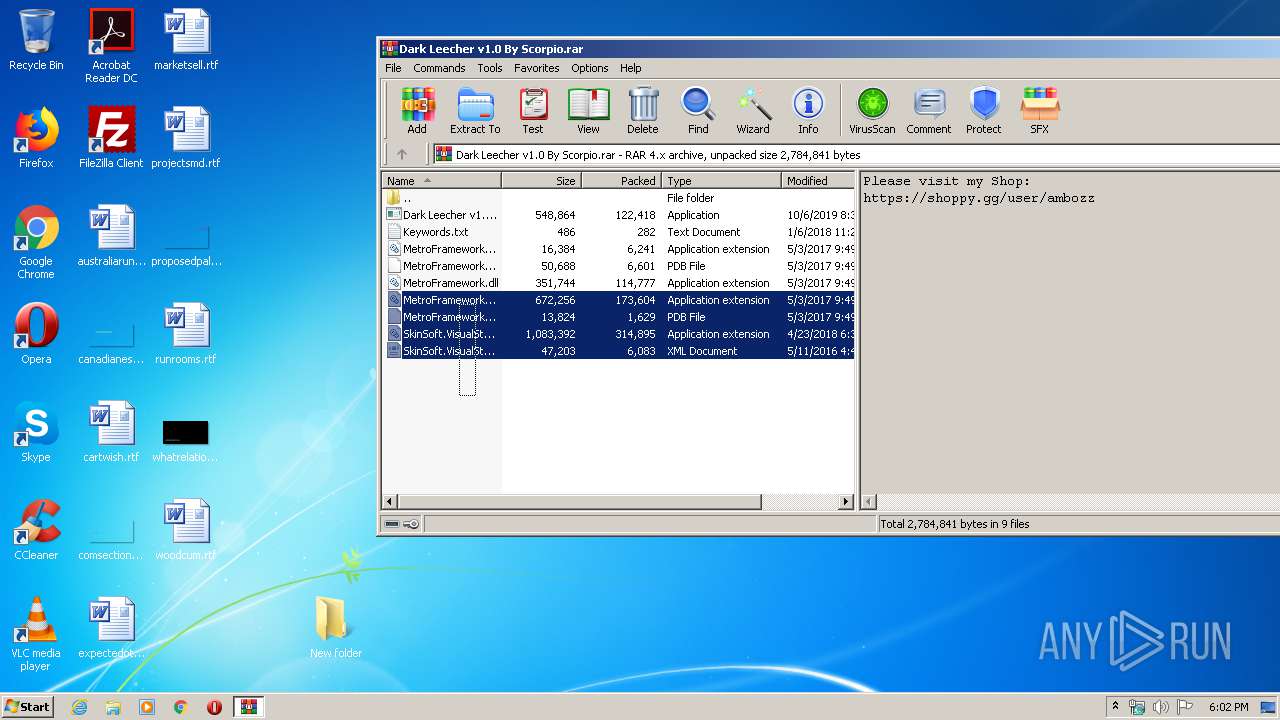Screen dimensions: 1280x720
Task: Open Skype desktop shortcut
Action: click(x=36, y=432)
